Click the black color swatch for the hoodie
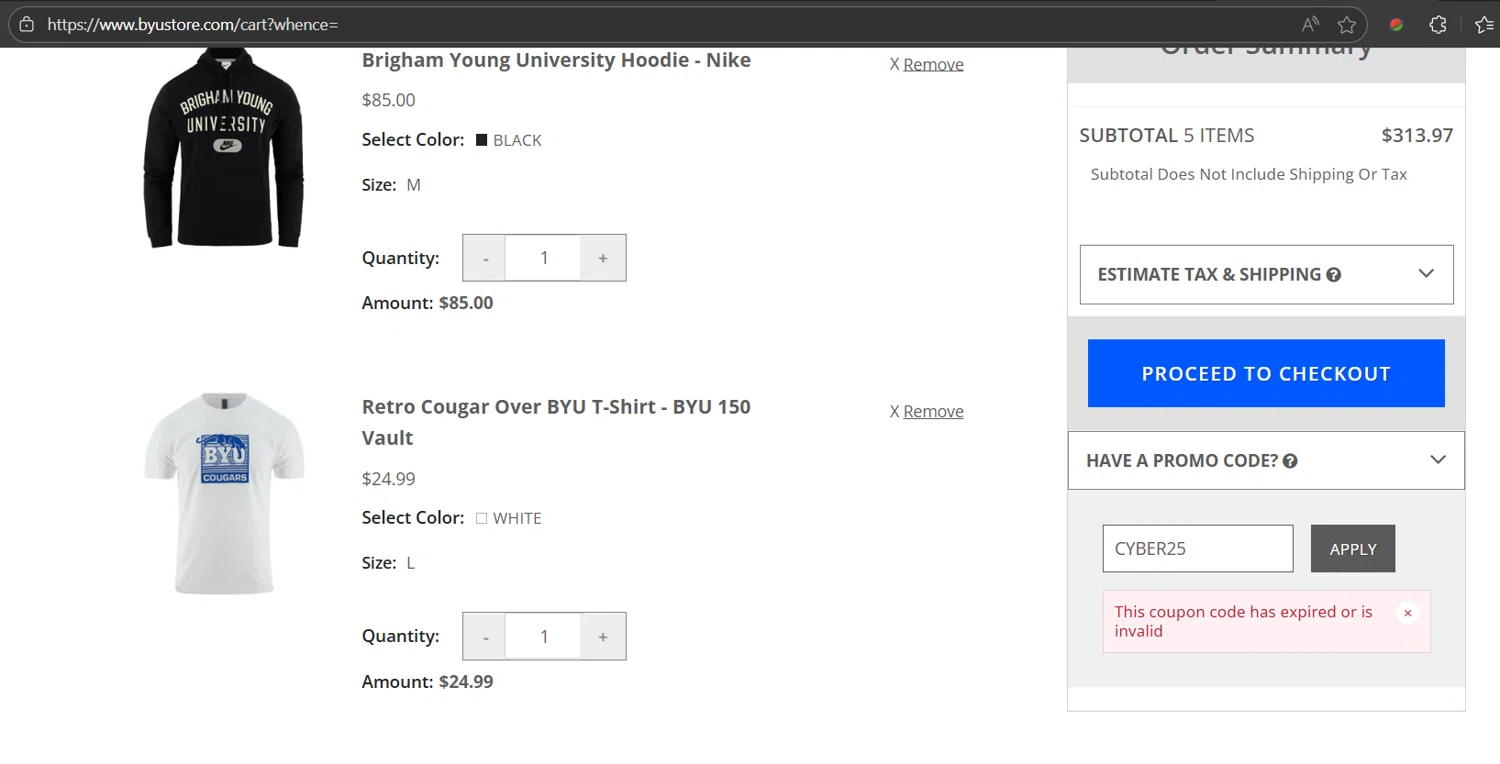The image size is (1500, 764). pyautogui.click(x=481, y=140)
